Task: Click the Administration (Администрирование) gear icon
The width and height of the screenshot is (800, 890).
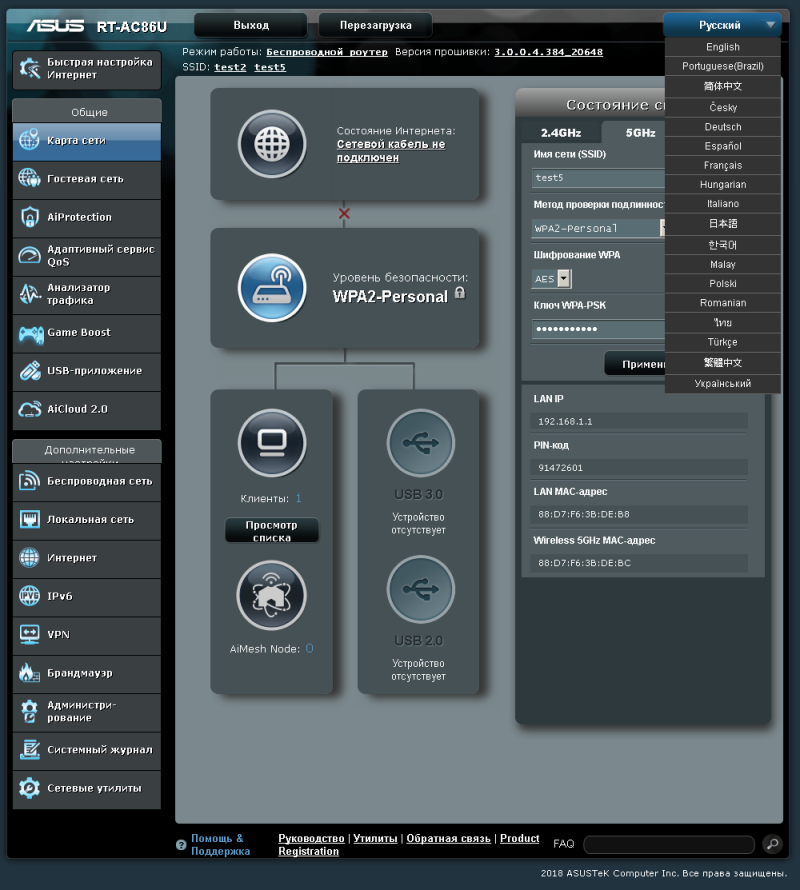Action: [30, 711]
